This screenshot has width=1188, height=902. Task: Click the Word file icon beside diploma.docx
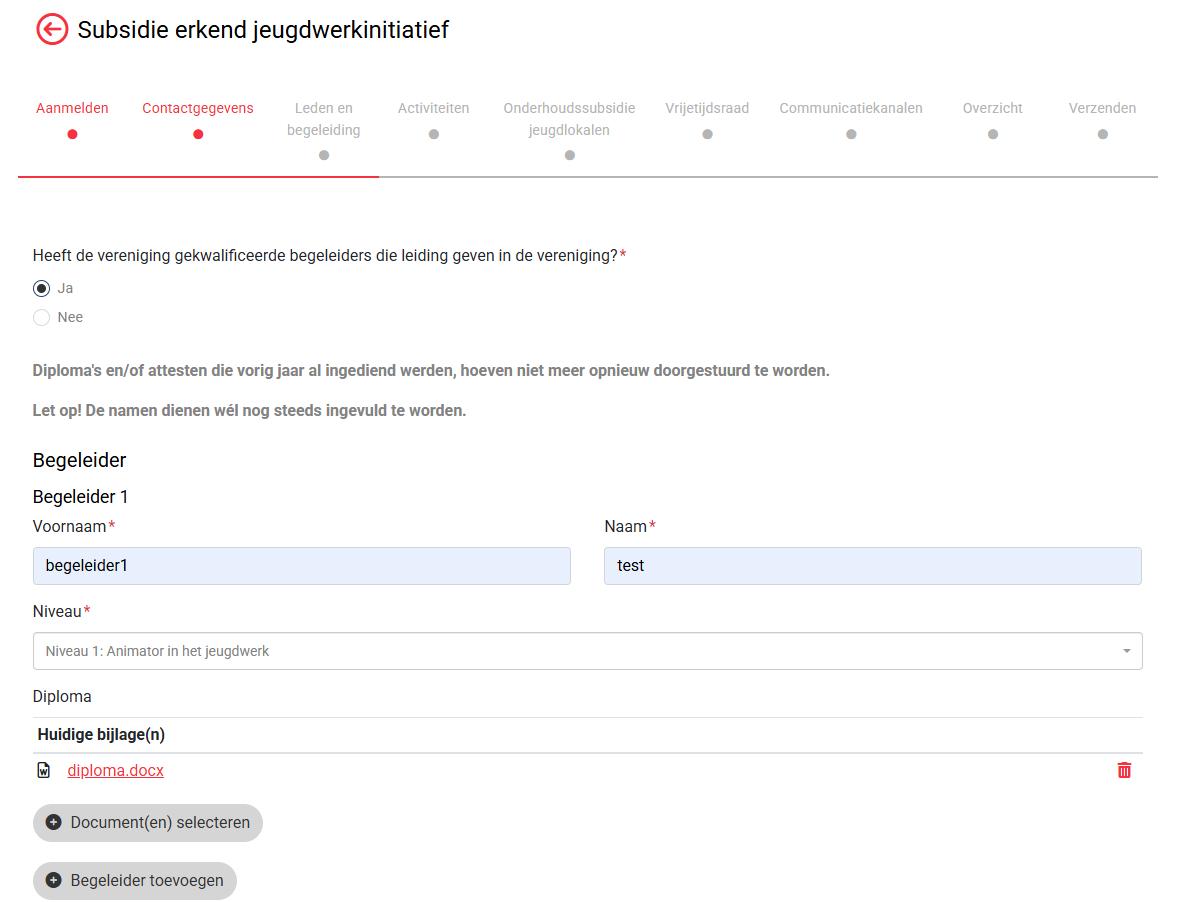(44, 770)
